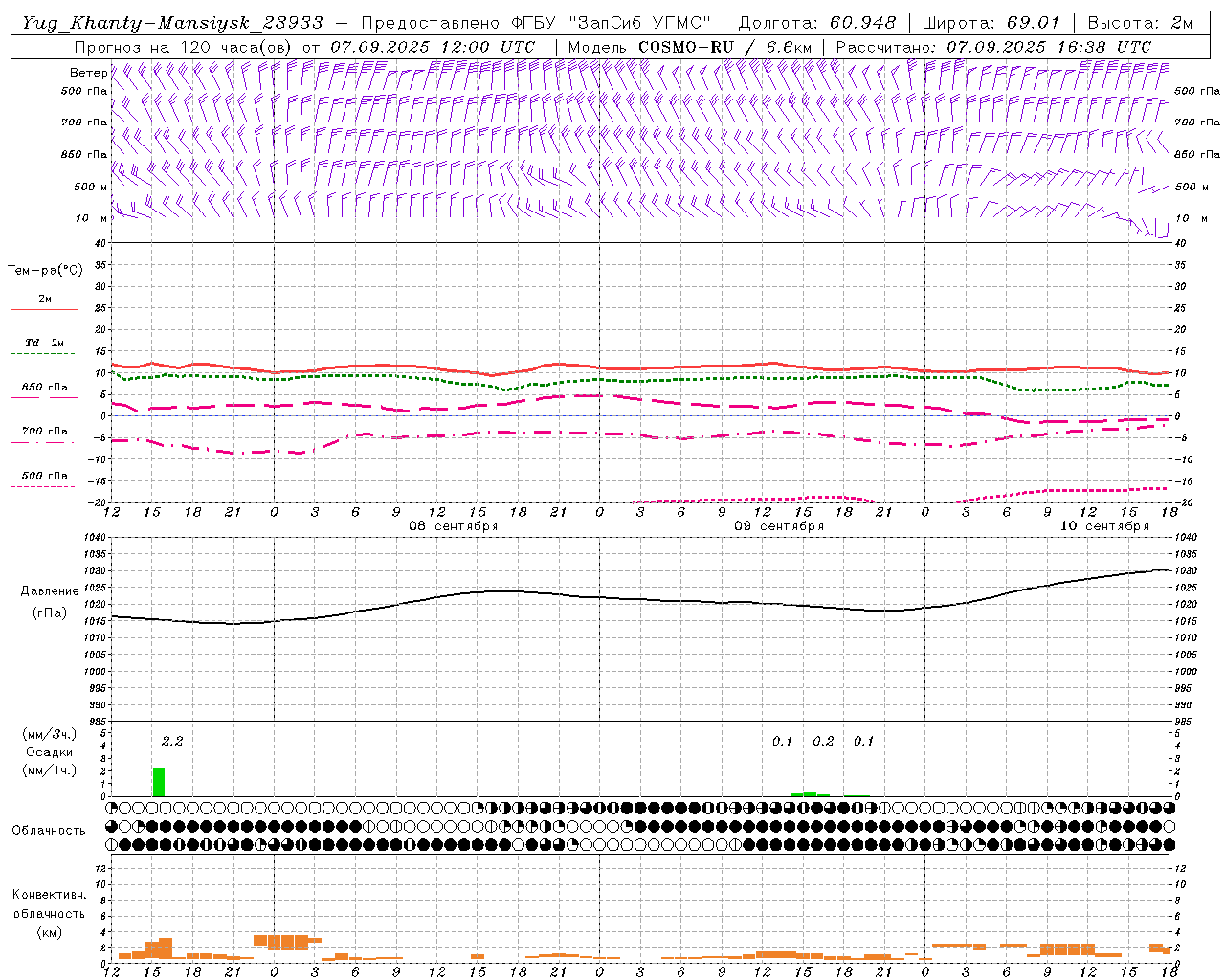Click the solid red 2м legend line
The height and width of the screenshot is (980, 1225).
[44, 309]
